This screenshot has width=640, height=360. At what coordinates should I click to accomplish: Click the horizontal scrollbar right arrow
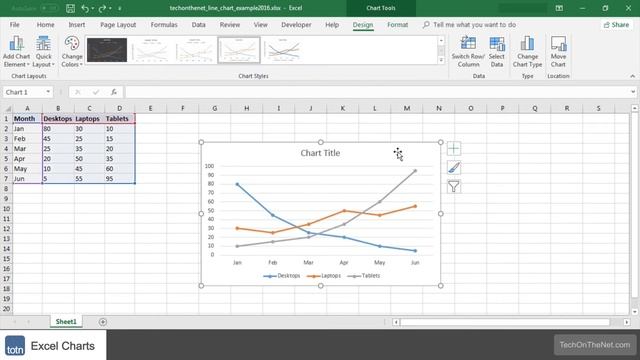tap(627, 322)
